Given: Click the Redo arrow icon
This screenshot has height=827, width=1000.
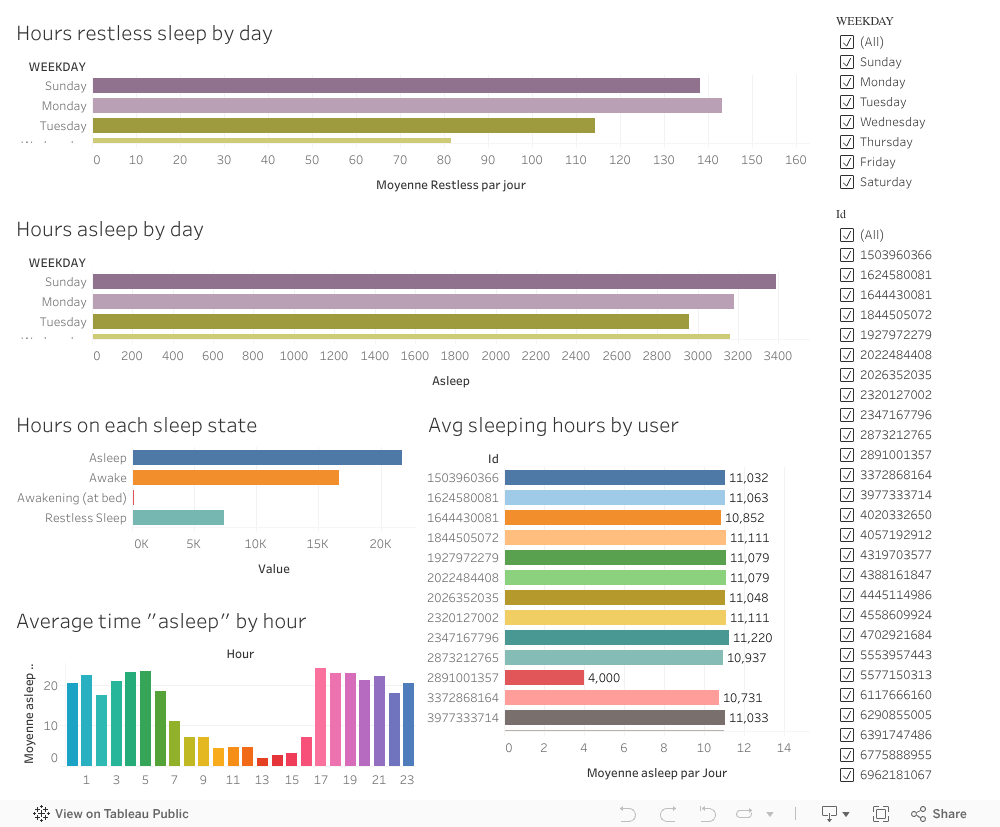Looking at the screenshot, I should click(x=668, y=814).
